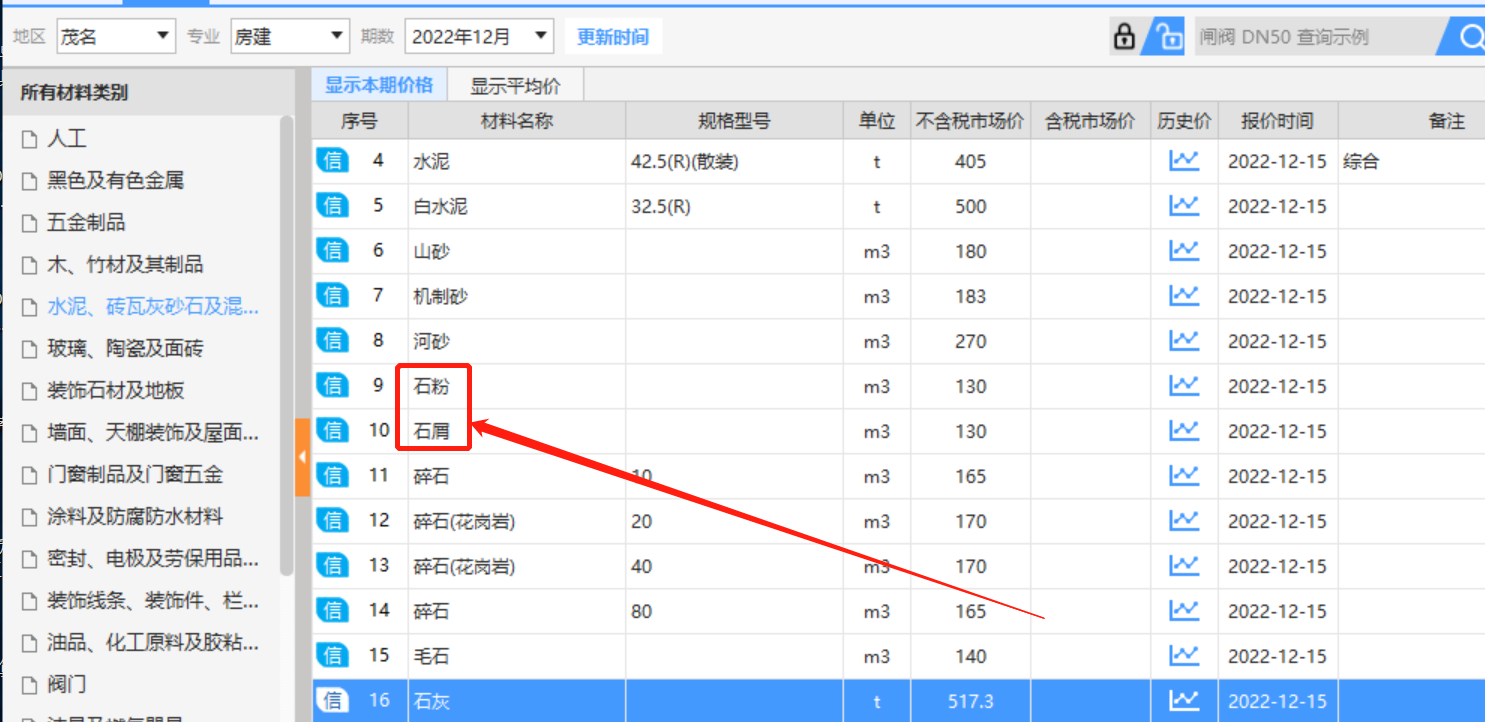This screenshot has width=1485, height=722.
Task: Open history price chart for 石灰
Action: [x=1184, y=700]
